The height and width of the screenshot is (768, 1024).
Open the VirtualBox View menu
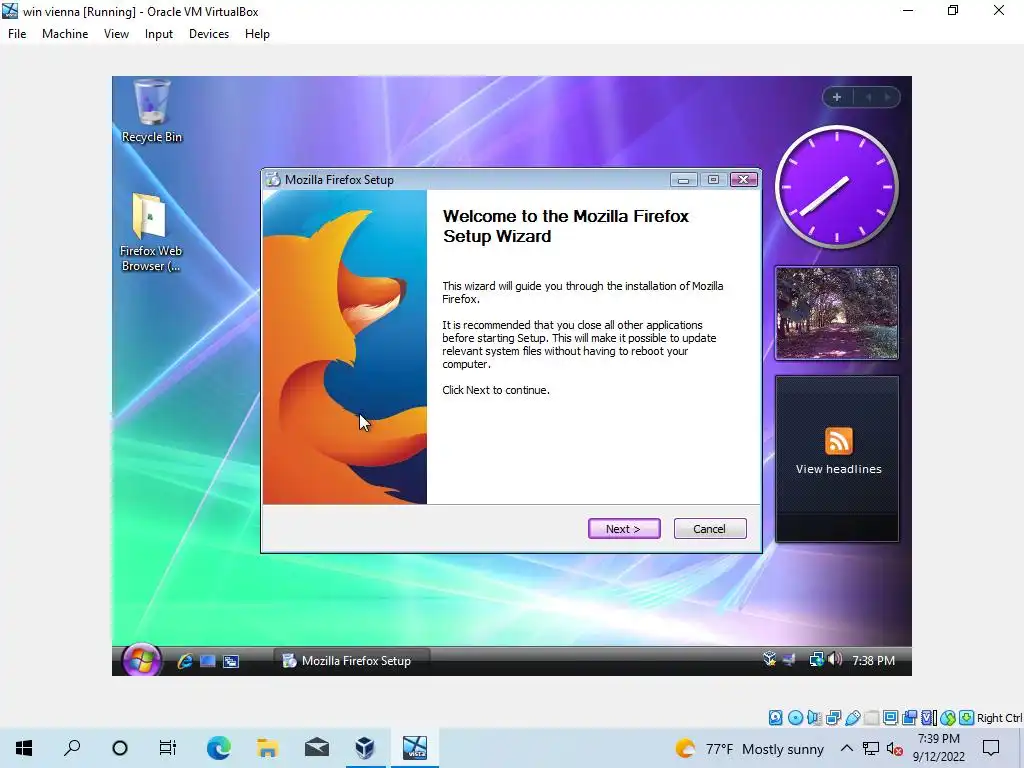pos(116,34)
